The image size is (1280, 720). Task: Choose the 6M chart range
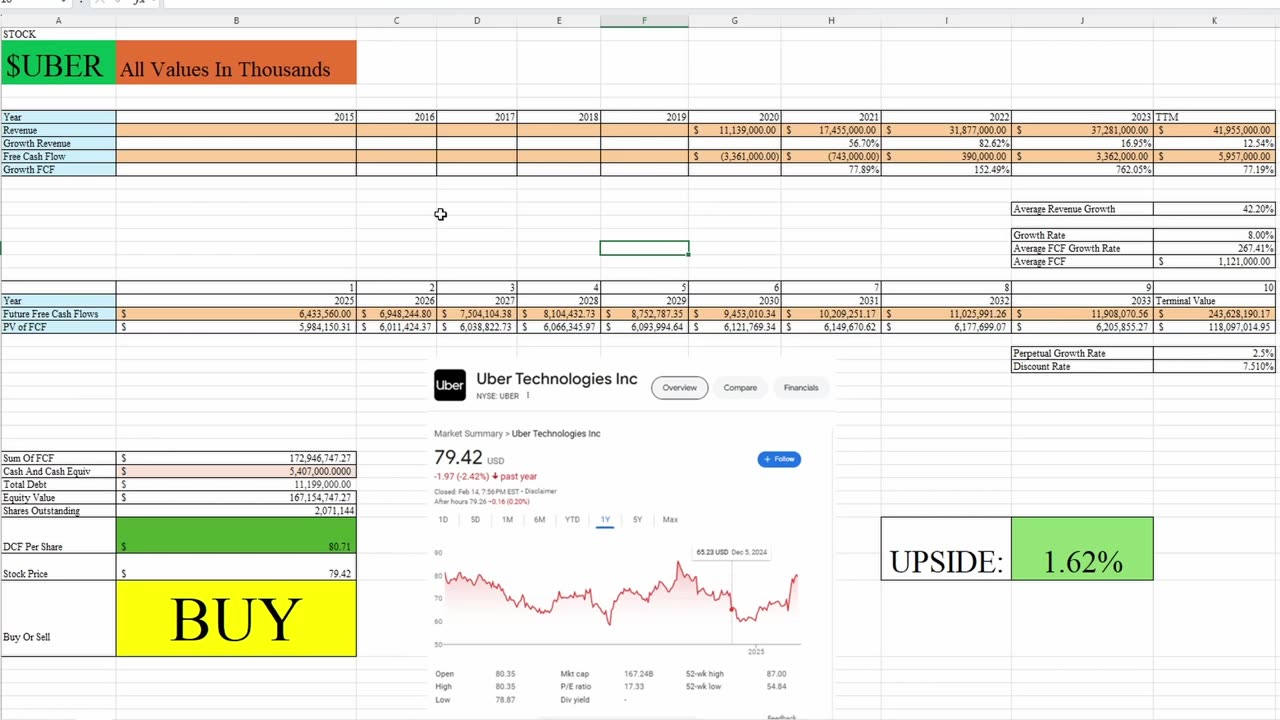coord(539,520)
